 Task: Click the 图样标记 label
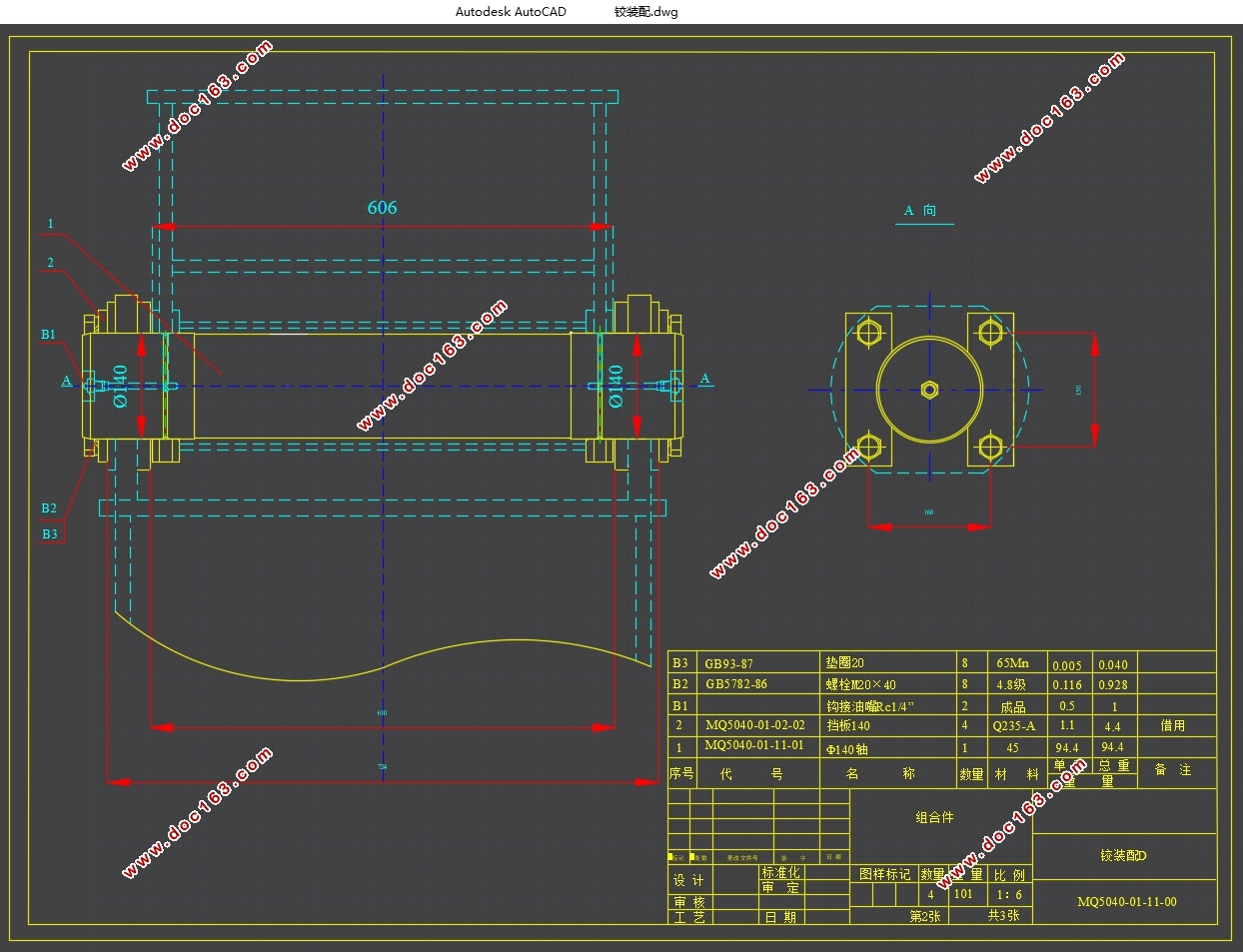tap(884, 874)
